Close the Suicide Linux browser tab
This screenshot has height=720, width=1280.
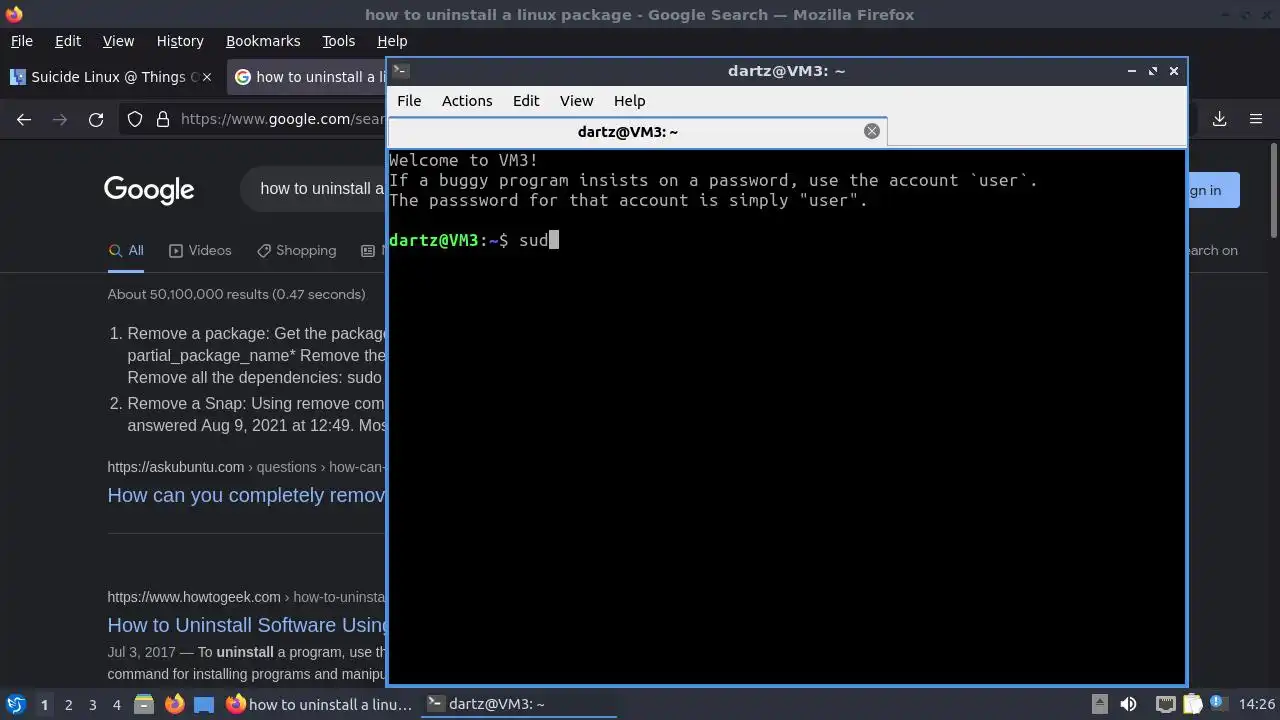tap(207, 77)
